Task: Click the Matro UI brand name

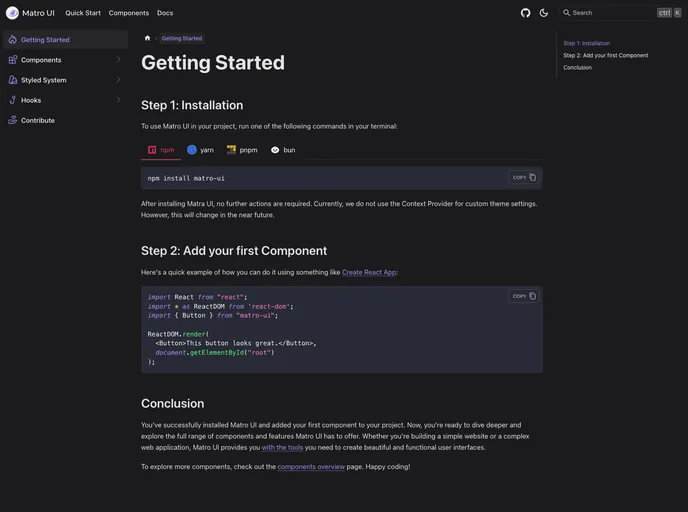Action: [39, 13]
